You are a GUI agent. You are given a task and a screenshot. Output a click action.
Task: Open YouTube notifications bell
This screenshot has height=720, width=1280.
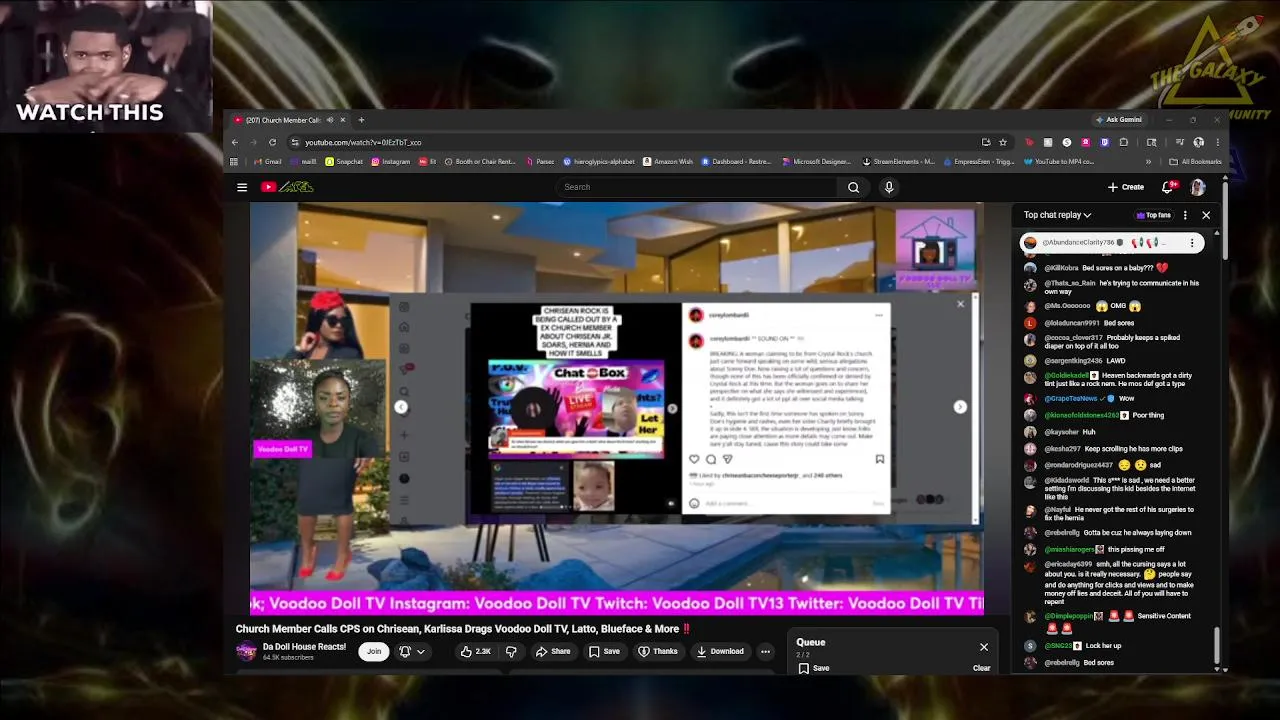coord(1167,187)
